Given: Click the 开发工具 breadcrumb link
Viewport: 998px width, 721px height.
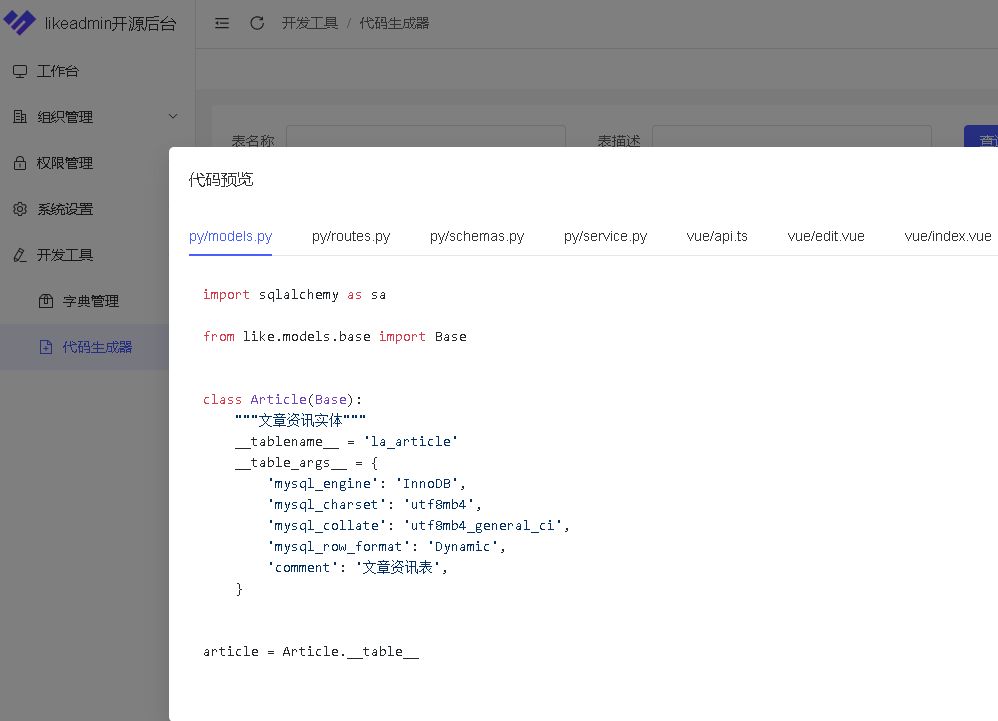Looking at the screenshot, I should (x=309, y=23).
